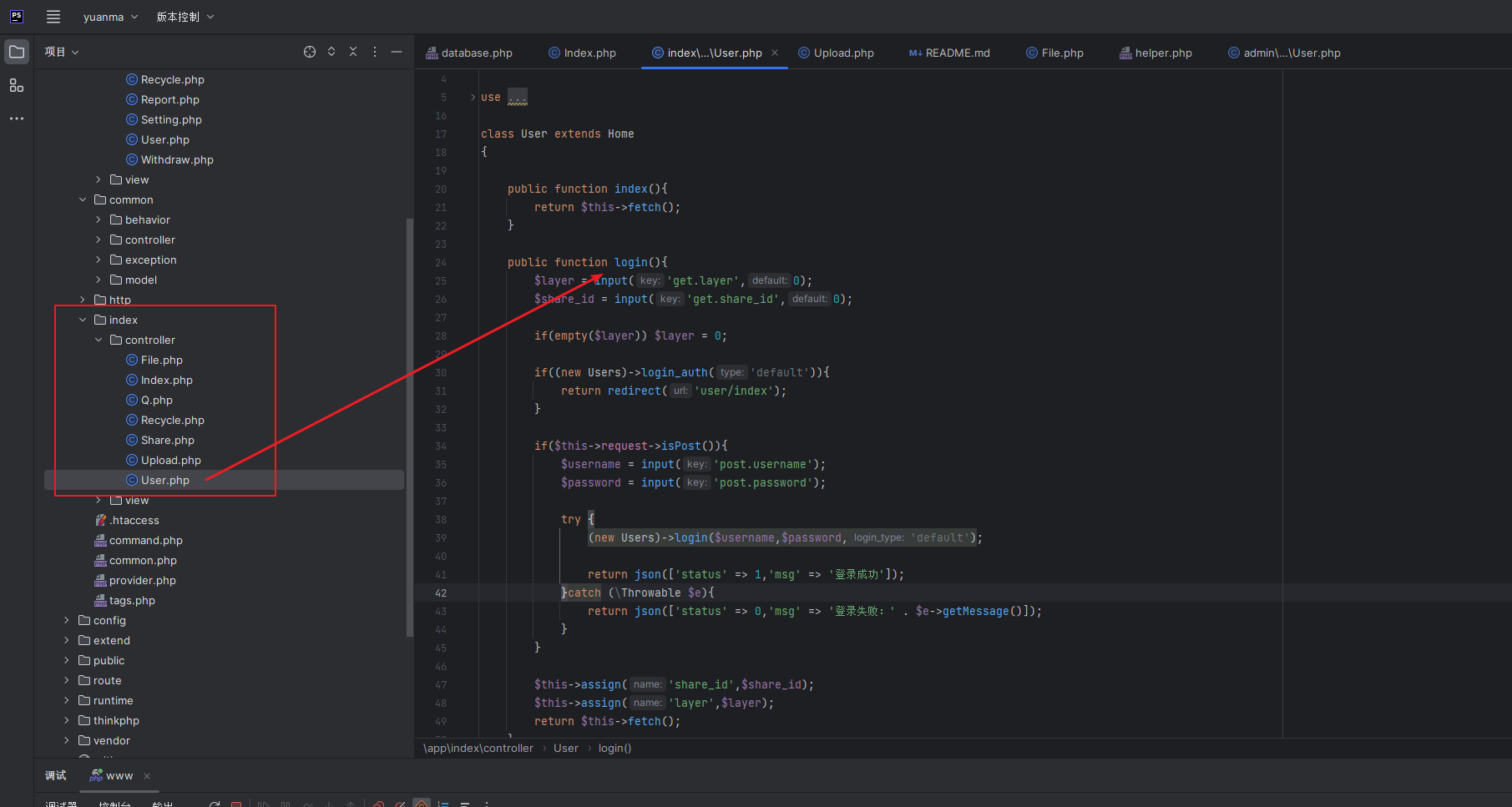Switch to helper.php tab
This screenshot has width=1512, height=807.
coord(1155,53)
